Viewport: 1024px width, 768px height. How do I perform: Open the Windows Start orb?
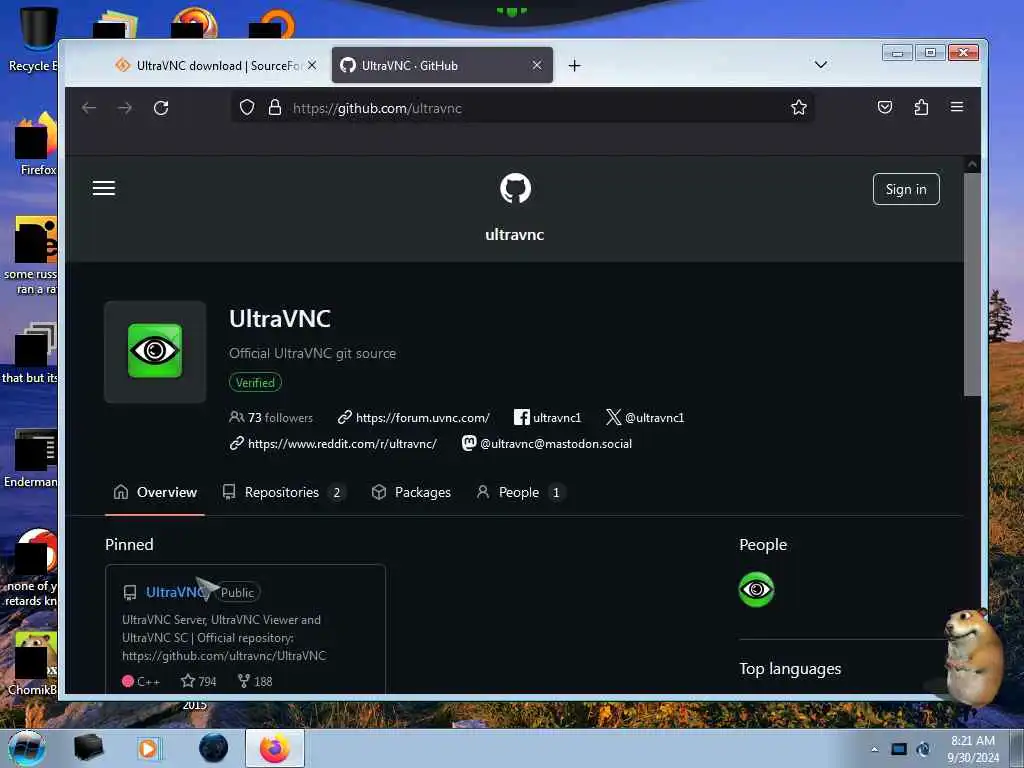click(27, 748)
